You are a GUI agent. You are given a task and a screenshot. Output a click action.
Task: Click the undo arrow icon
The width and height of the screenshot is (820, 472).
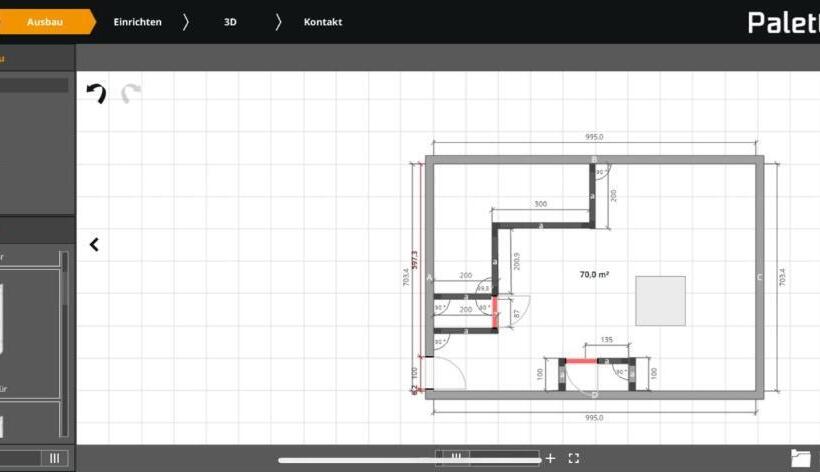coord(96,94)
